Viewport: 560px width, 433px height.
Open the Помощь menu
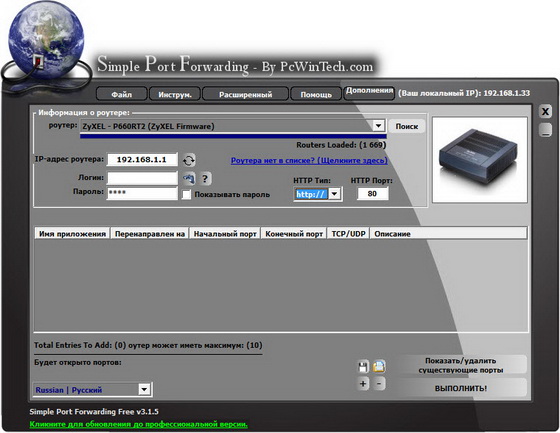coord(316,94)
